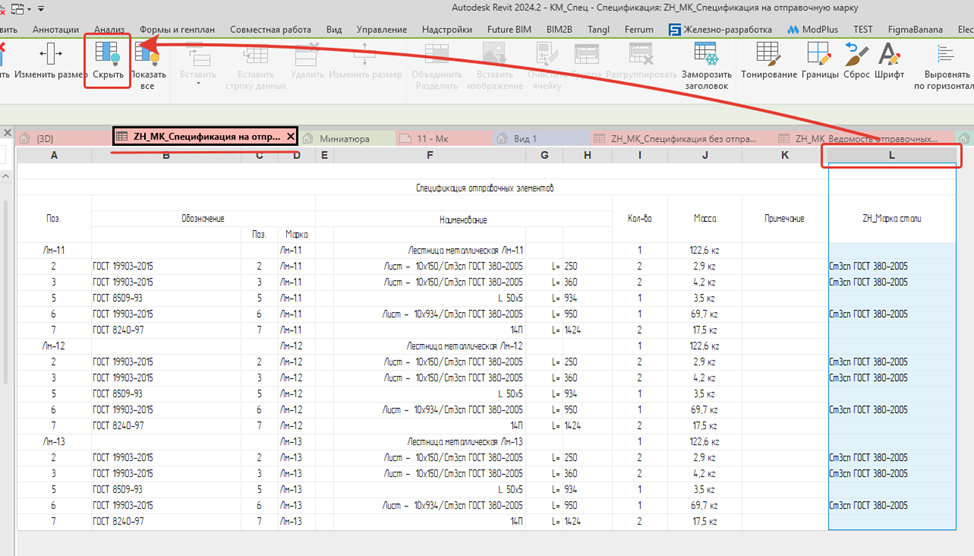Click the Наименование header cell
The height and width of the screenshot is (556, 974).
coord(463,219)
